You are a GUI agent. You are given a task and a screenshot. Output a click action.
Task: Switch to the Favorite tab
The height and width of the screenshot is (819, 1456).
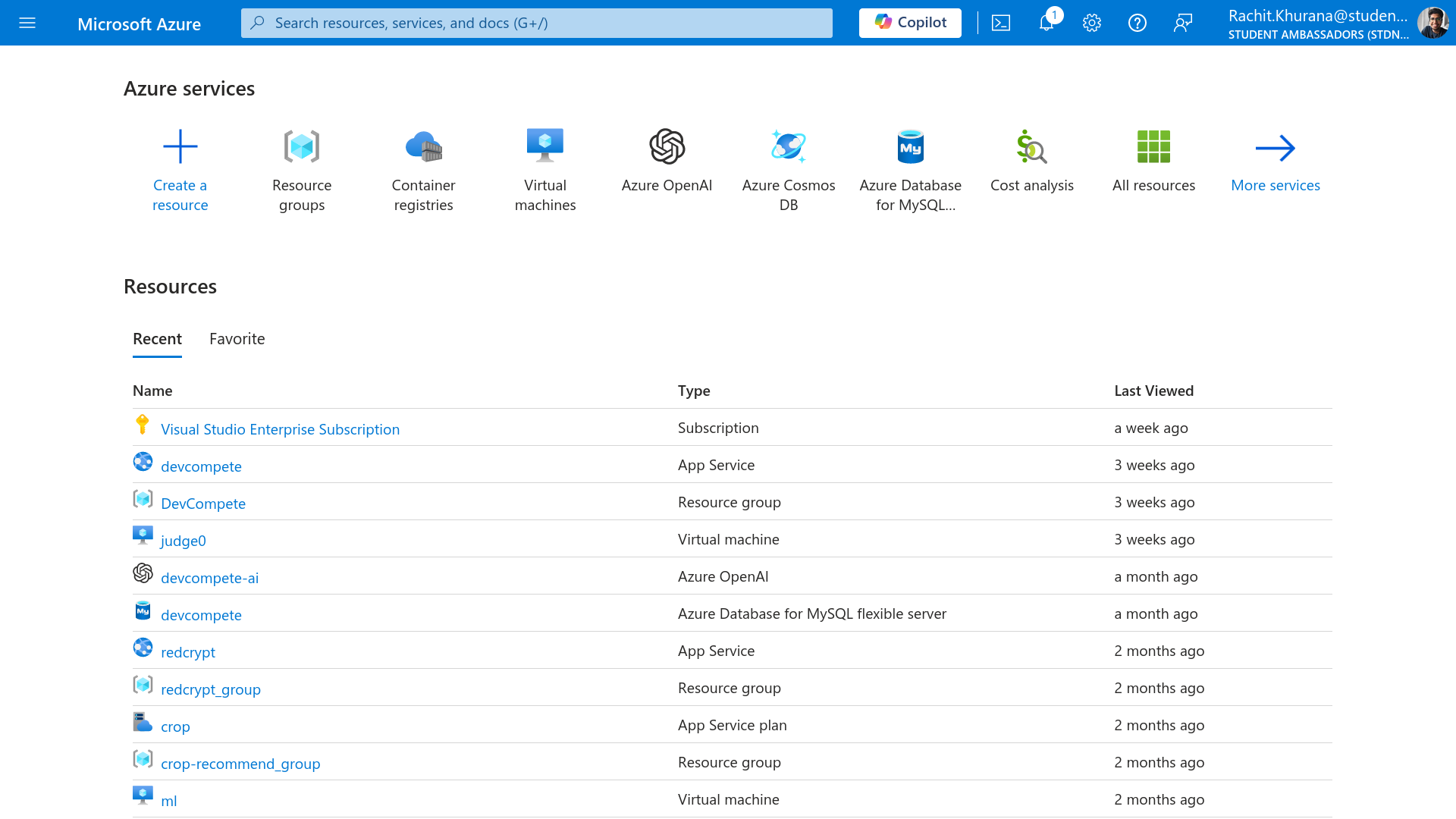click(237, 339)
